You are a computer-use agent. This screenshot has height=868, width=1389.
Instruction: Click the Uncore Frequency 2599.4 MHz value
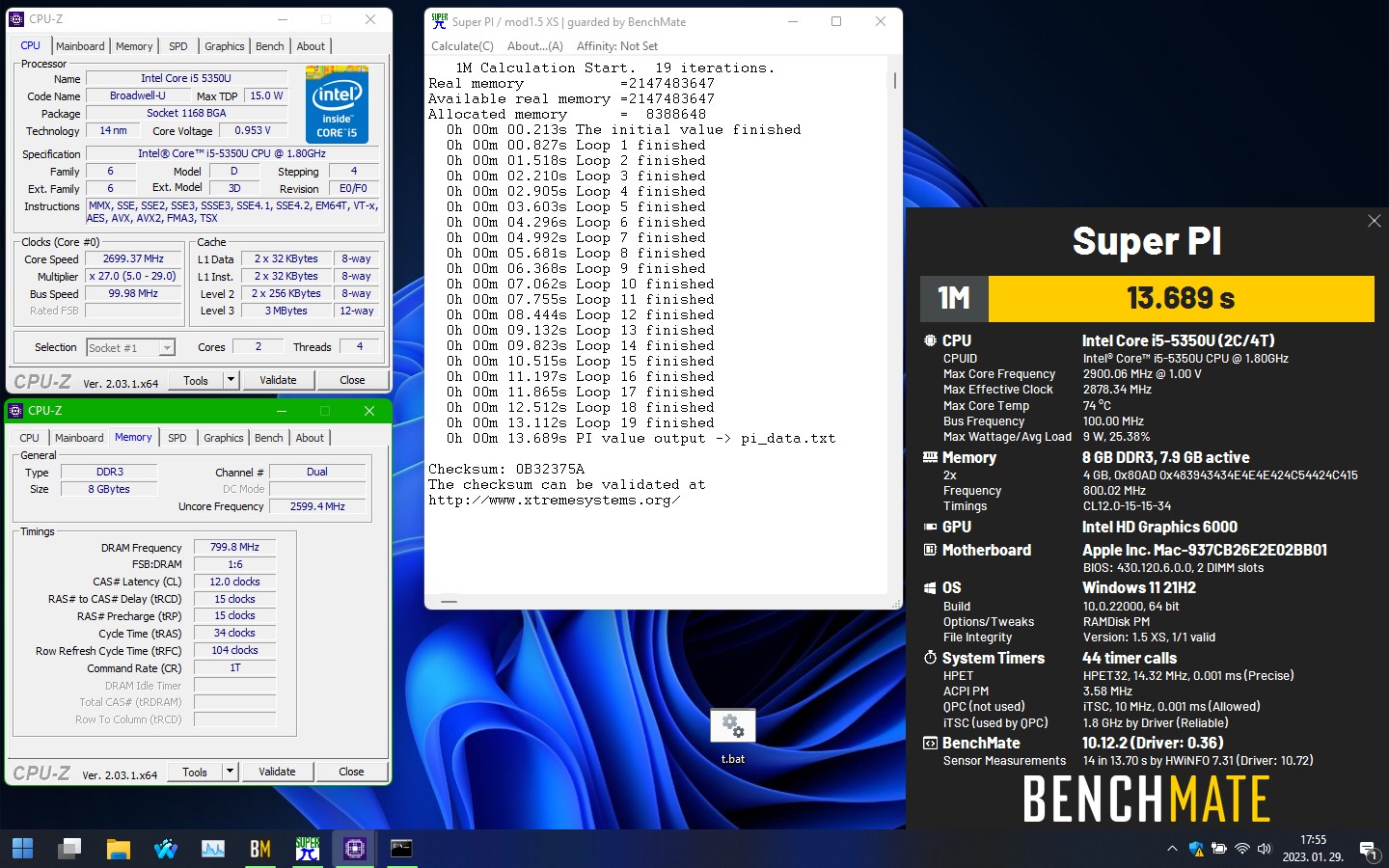[x=317, y=507]
